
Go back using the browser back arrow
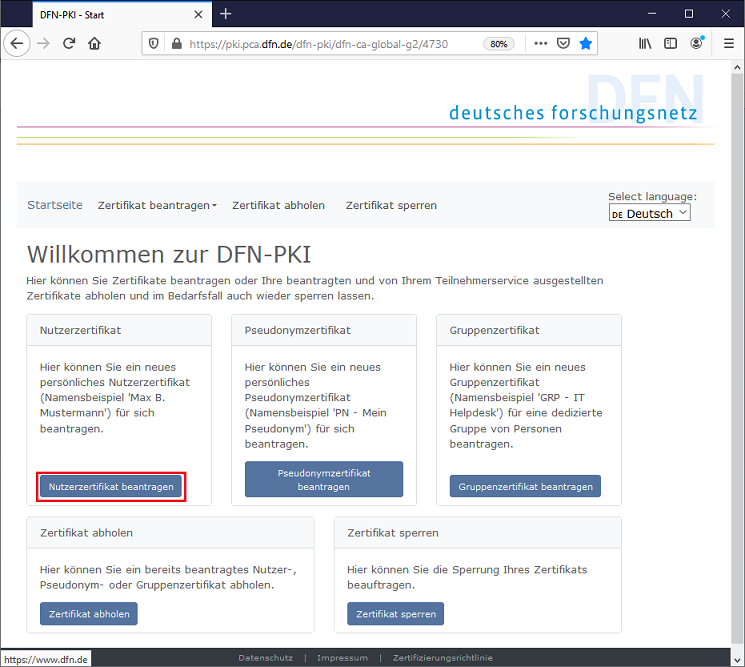pos(17,44)
